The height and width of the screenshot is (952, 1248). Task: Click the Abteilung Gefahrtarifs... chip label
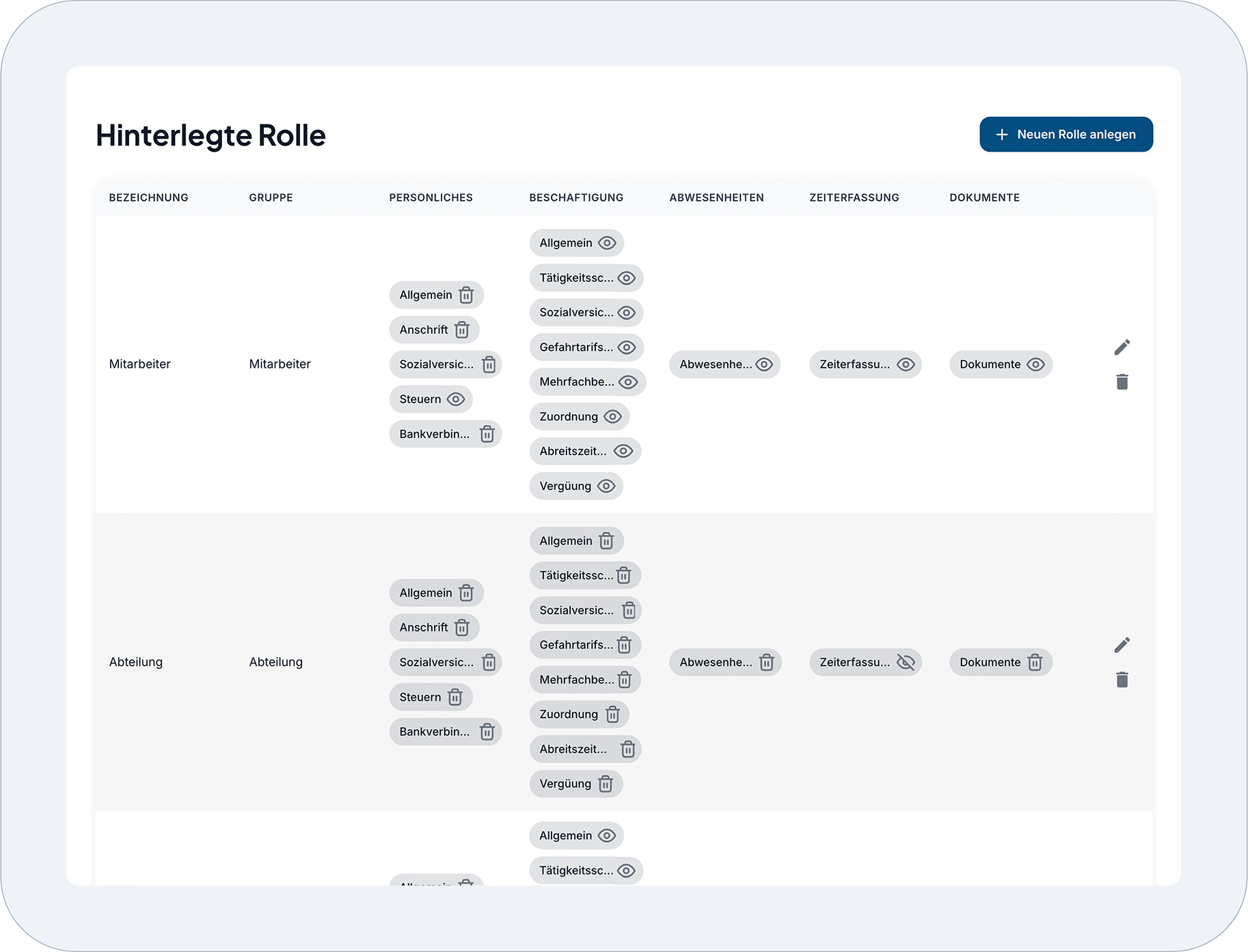pyautogui.click(x=575, y=645)
